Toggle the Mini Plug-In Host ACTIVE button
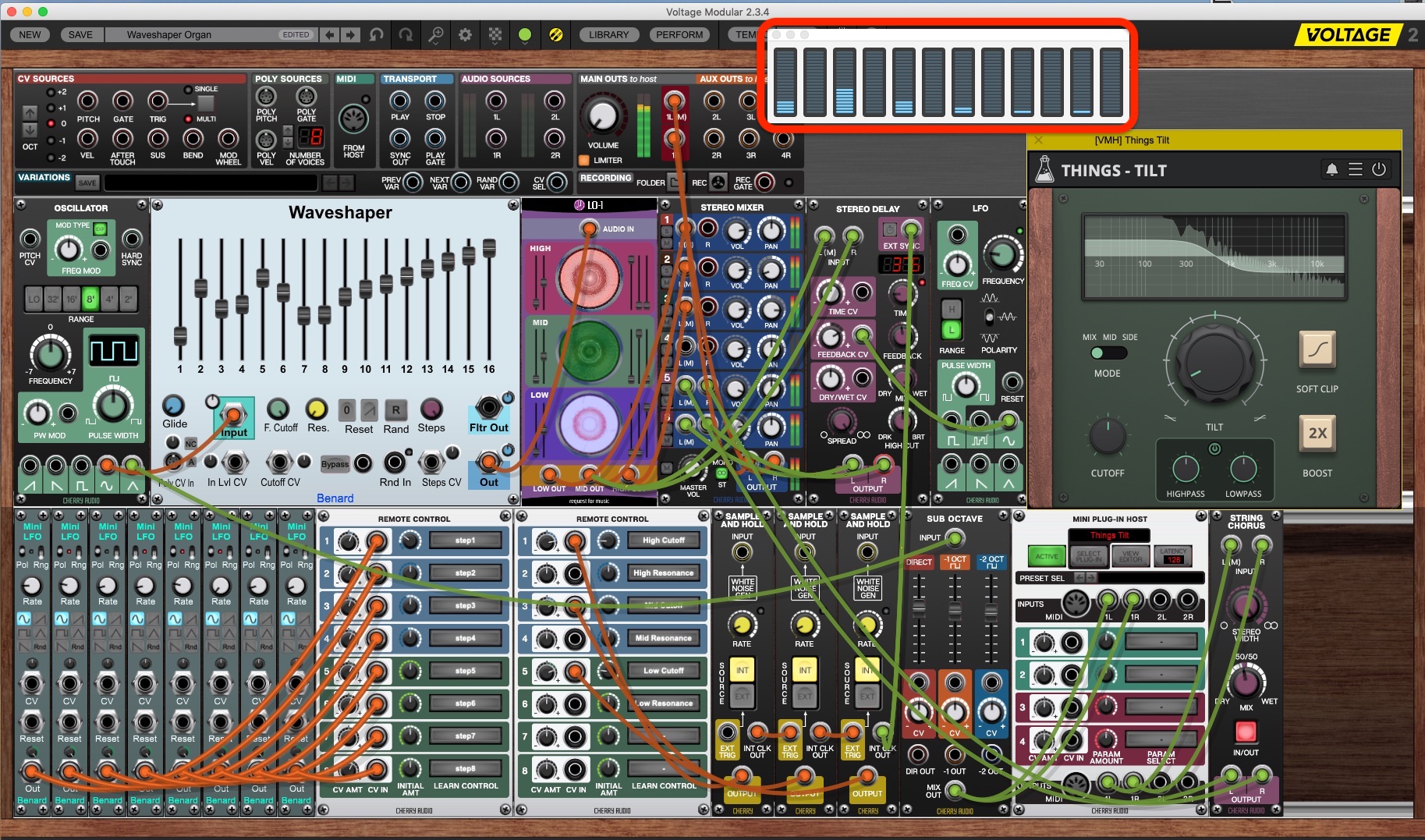1425x840 pixels. 1047,556
